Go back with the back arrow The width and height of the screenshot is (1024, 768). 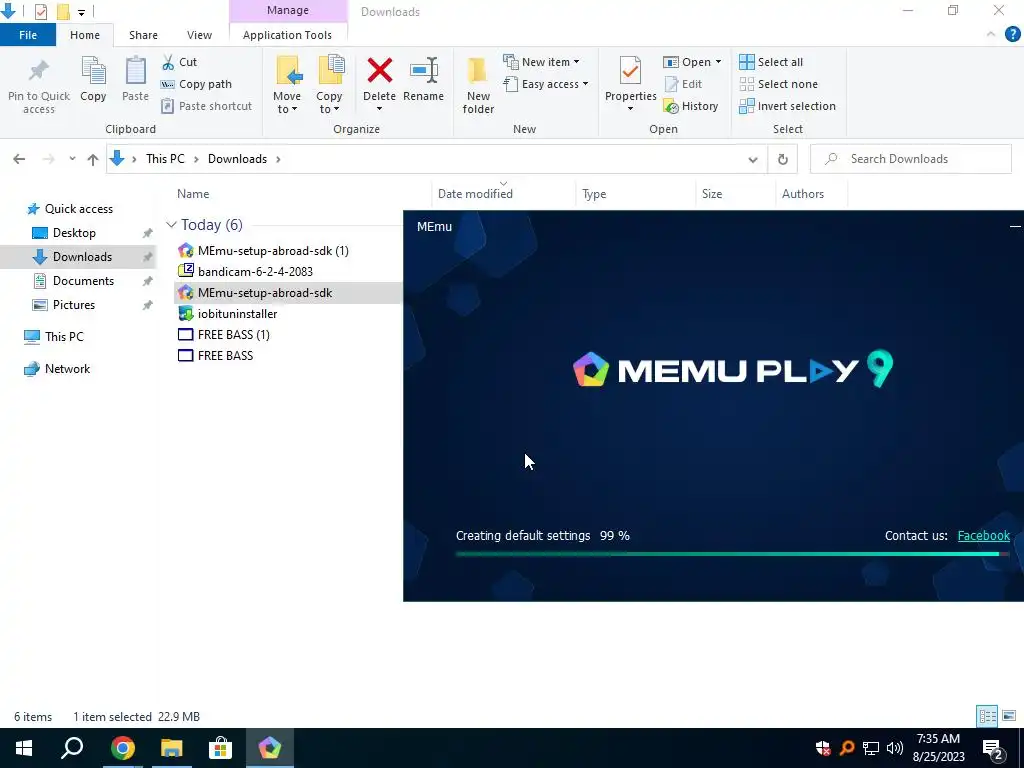point(19,159)
